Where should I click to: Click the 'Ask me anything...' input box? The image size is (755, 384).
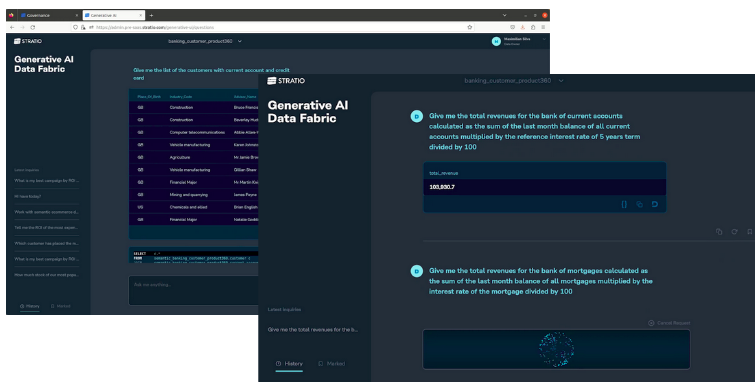coord(193,291)
